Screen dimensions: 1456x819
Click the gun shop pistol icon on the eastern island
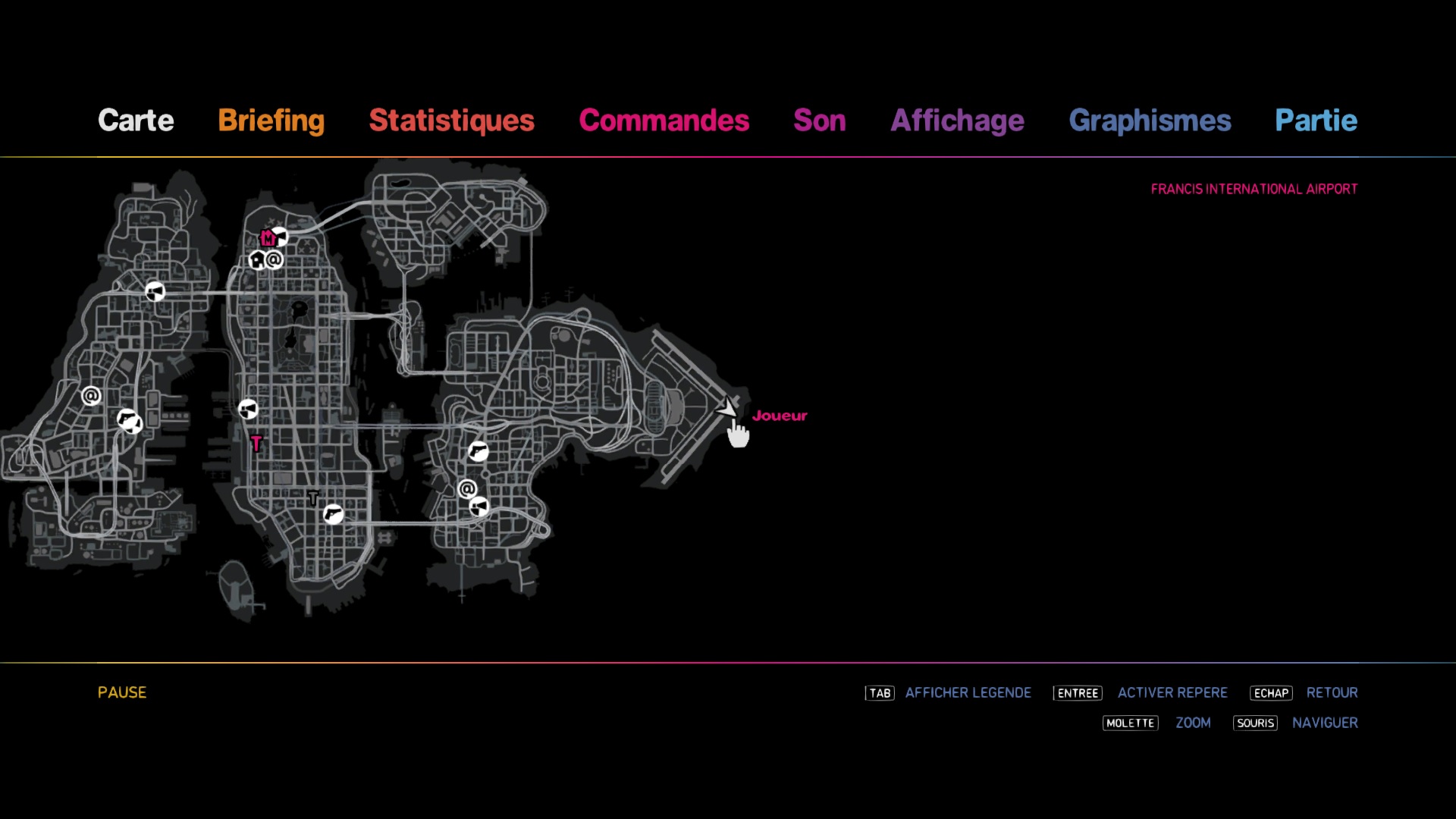(478, 452)
